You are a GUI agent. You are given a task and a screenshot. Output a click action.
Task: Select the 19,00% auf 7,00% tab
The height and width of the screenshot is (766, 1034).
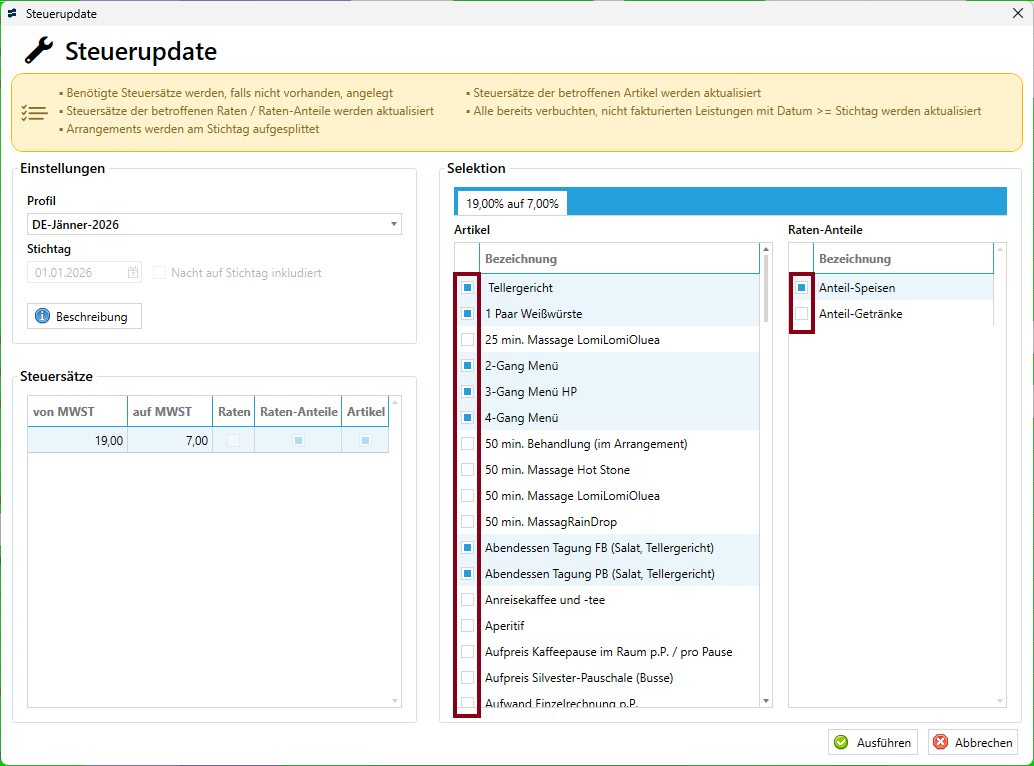pos(512,203)
